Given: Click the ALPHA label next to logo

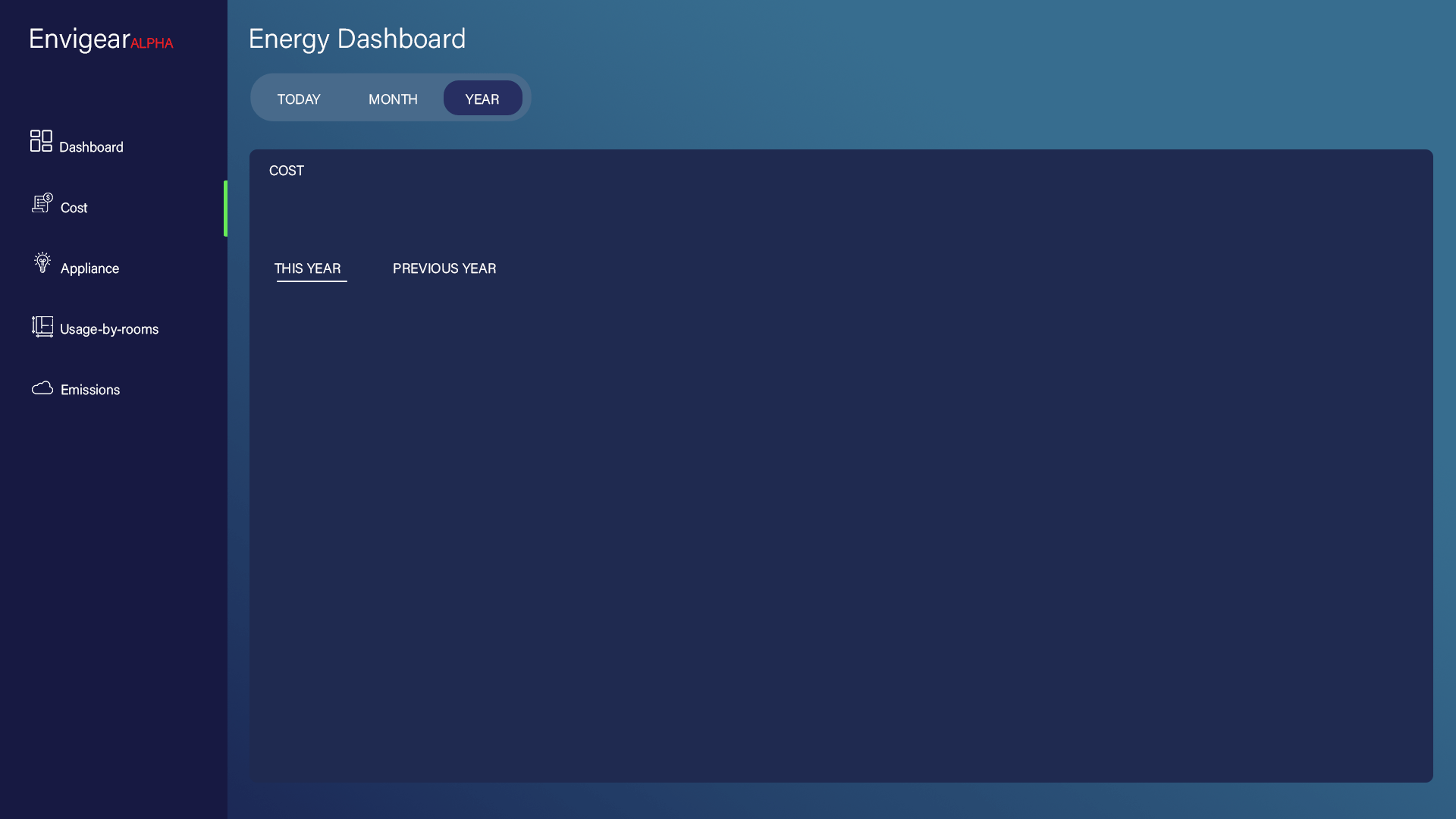Looking at the screenshot, I should [152, 43].
